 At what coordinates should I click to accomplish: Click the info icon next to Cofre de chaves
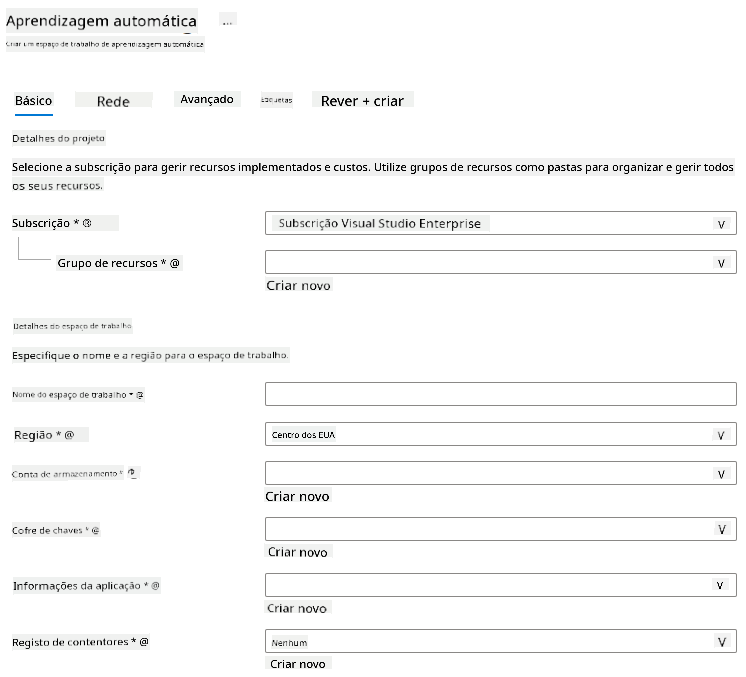tap(95, 530)
